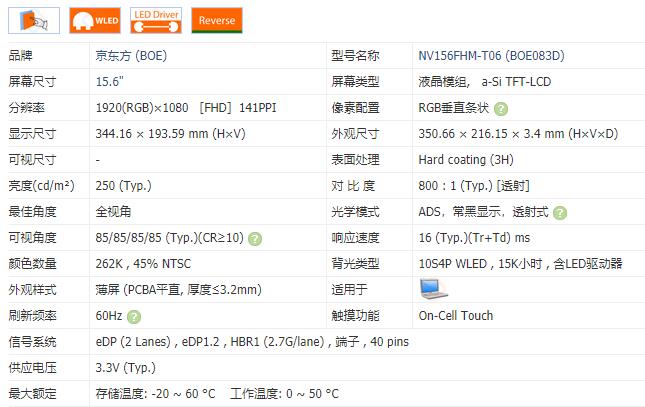
Task: Select appearance text 薄屏 (PCBA平直, 厚度≤3.2mm)
Action: (179, 290)
